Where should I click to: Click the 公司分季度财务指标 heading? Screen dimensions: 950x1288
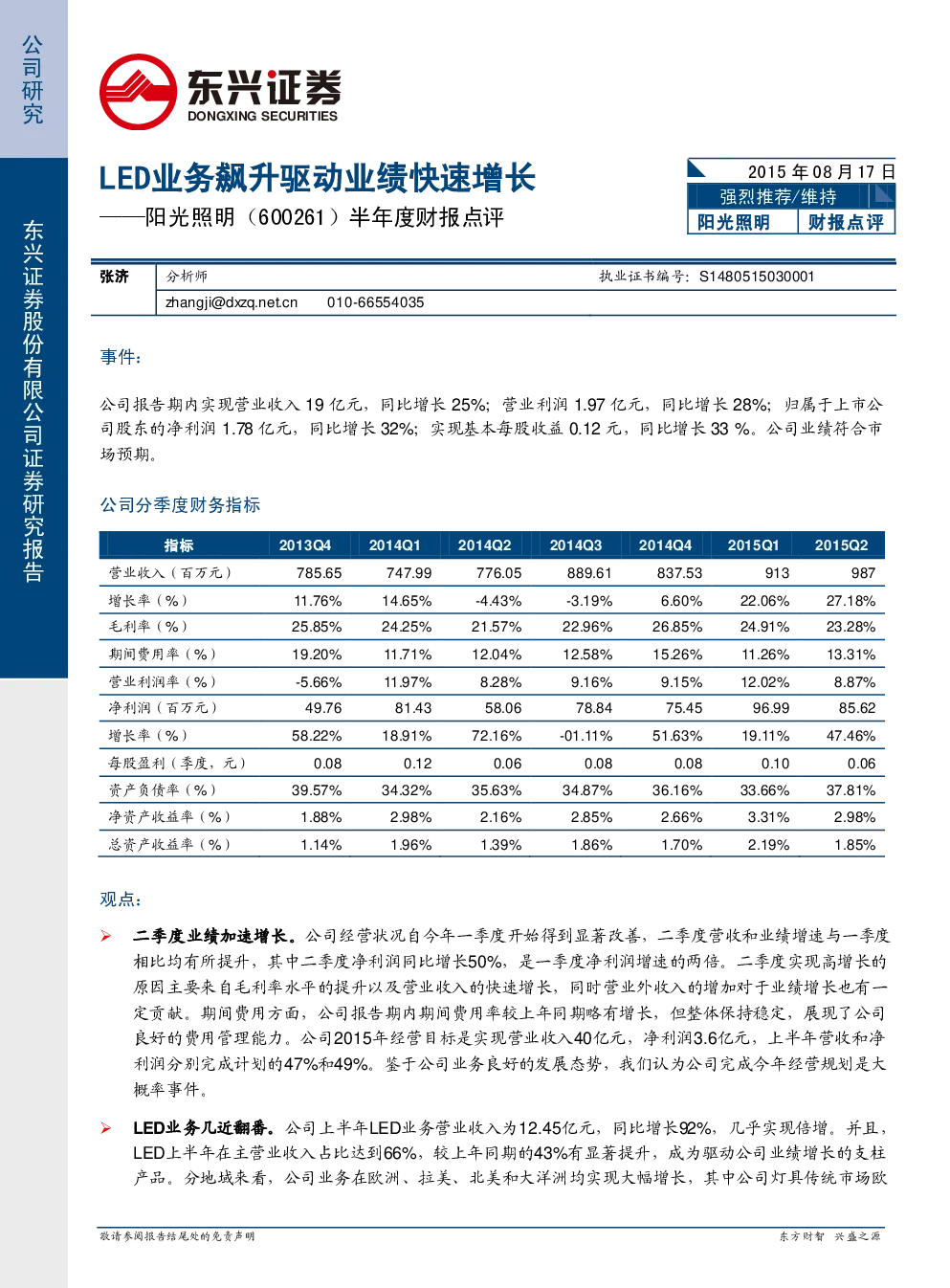[180, 504]
